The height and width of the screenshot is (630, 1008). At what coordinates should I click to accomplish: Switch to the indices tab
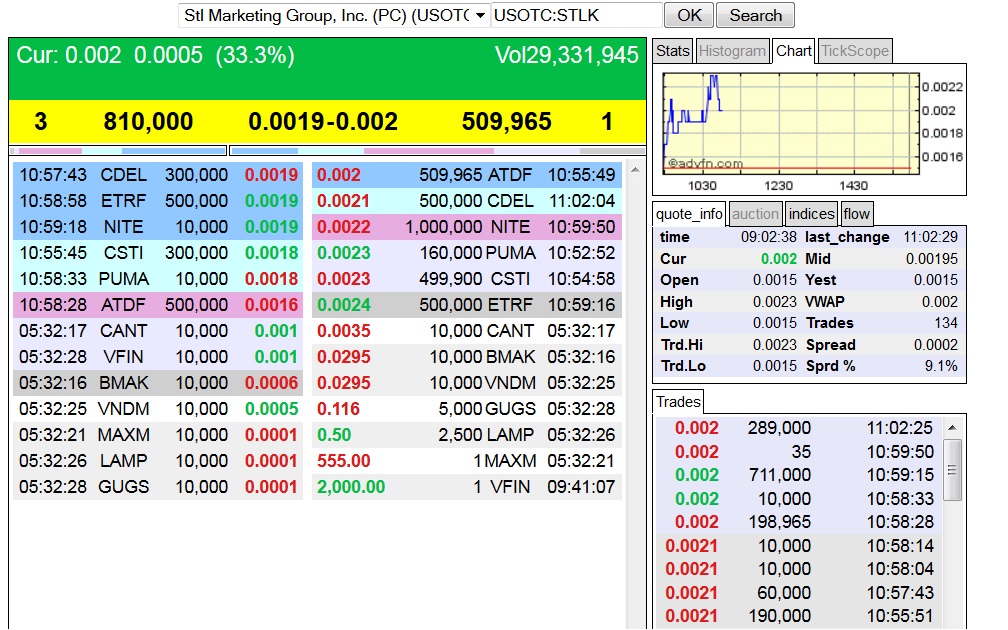pos(811,214)
